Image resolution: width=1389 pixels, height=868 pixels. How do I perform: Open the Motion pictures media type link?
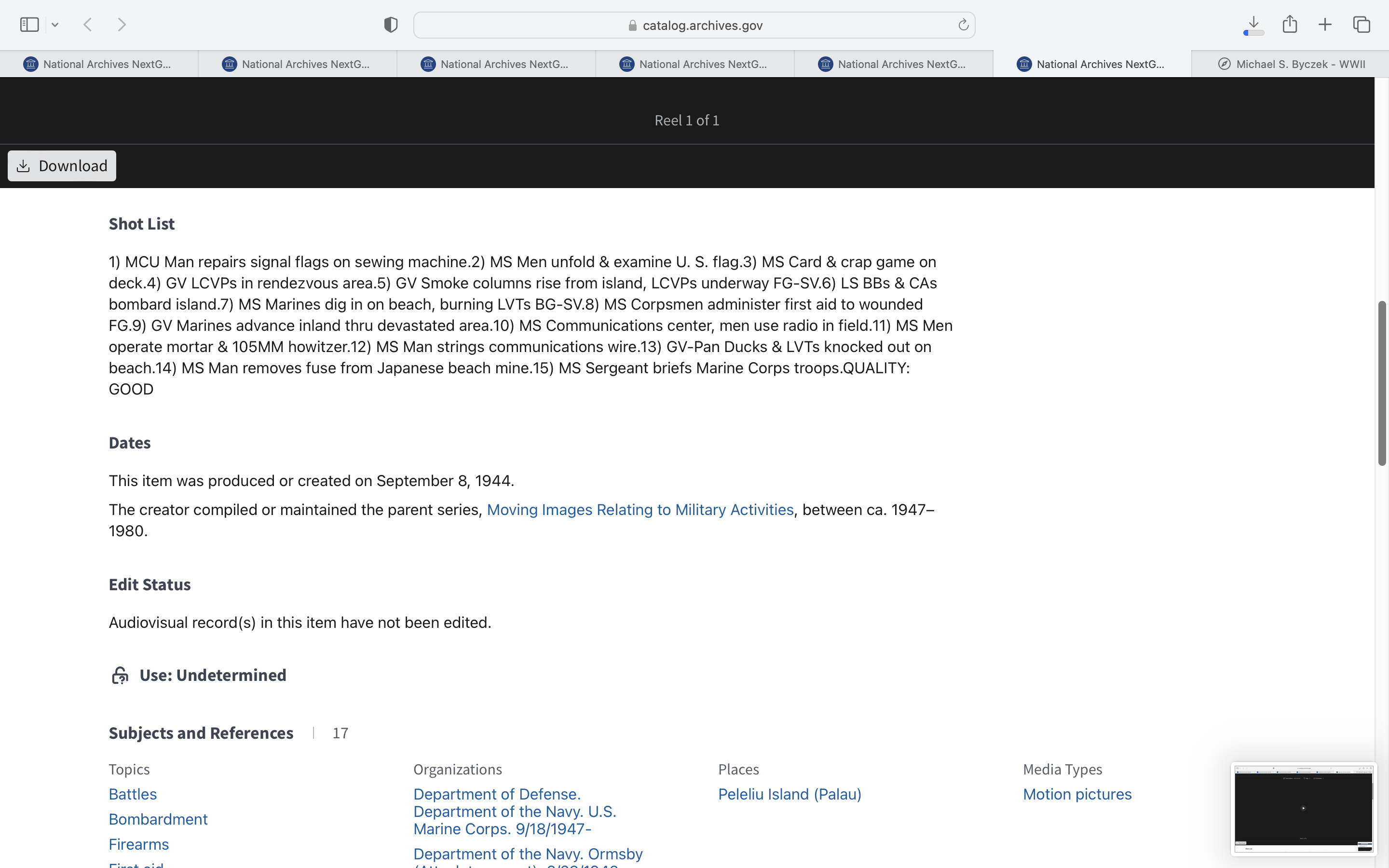1077,794
